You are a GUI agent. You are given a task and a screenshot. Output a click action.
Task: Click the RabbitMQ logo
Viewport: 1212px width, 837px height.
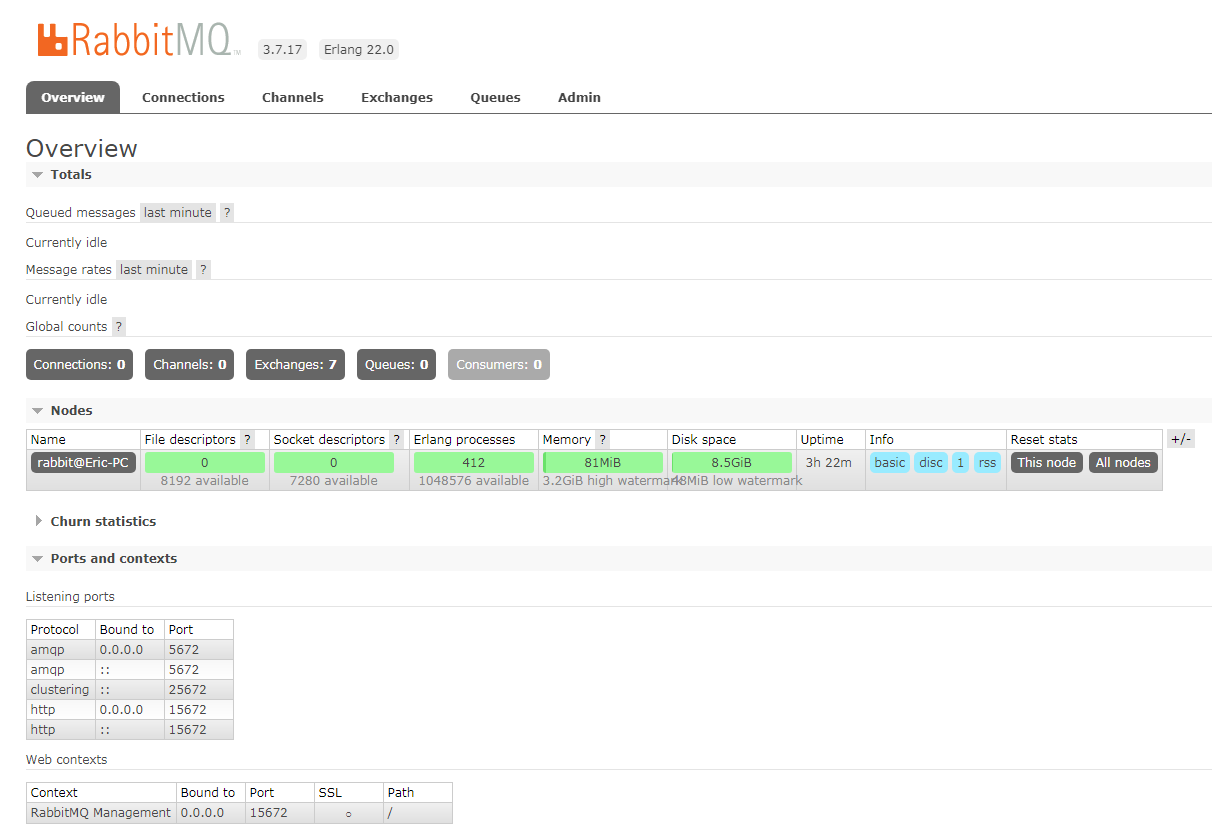tap(138, 39)
